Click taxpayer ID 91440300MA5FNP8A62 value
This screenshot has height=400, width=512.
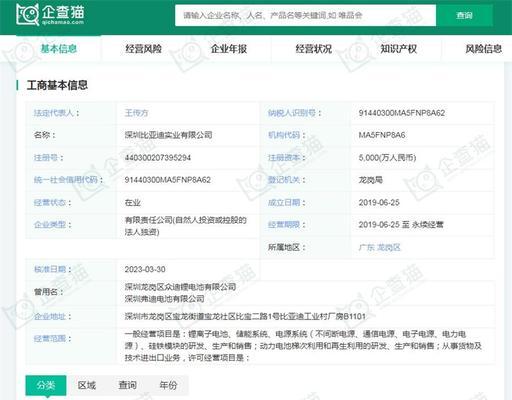(x=402, y=113)
